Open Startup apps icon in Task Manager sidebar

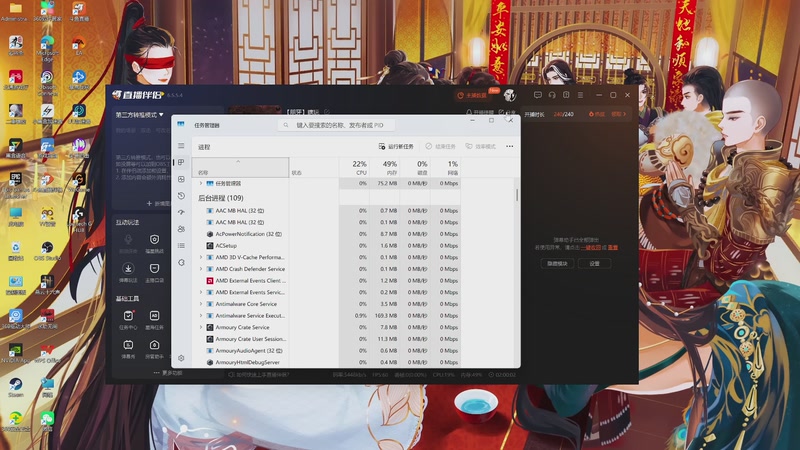tap(181, 212)
